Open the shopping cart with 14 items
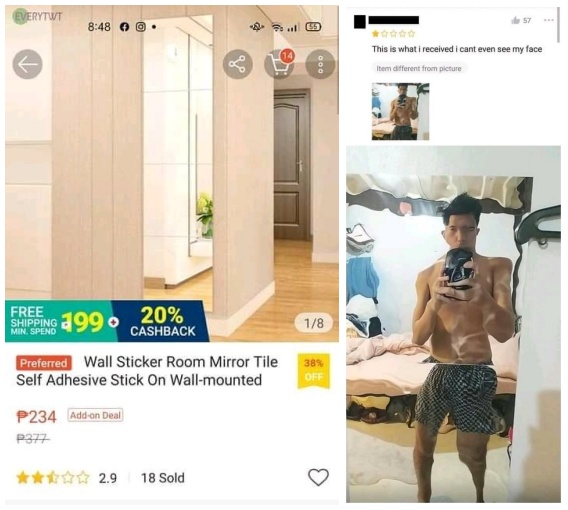 [x=279, y=64]
